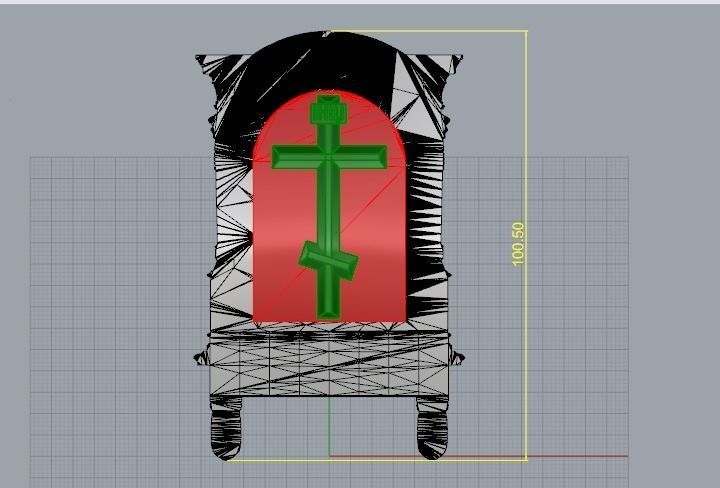Viewport: 720px width, 488px height.
Task: Select the green Orthodox cross object
Action: click(x=329, y=207)
